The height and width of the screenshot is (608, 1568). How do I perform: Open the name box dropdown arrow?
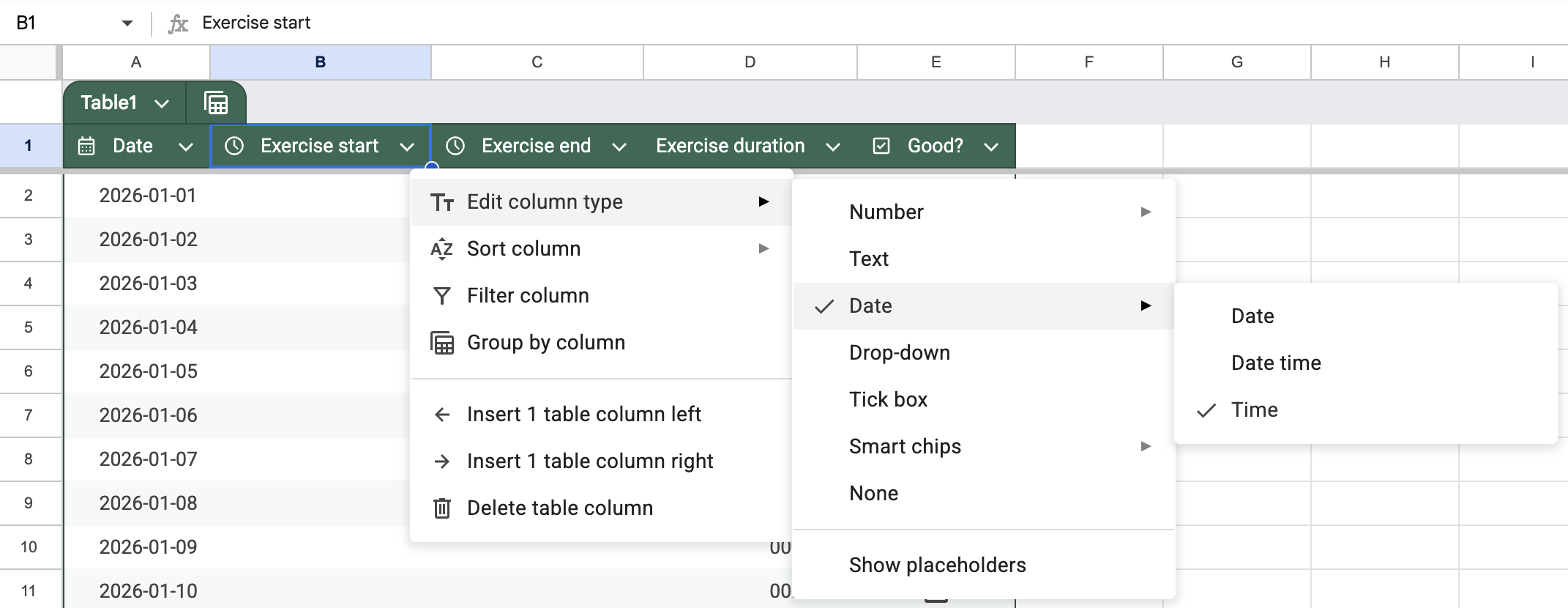127,23
